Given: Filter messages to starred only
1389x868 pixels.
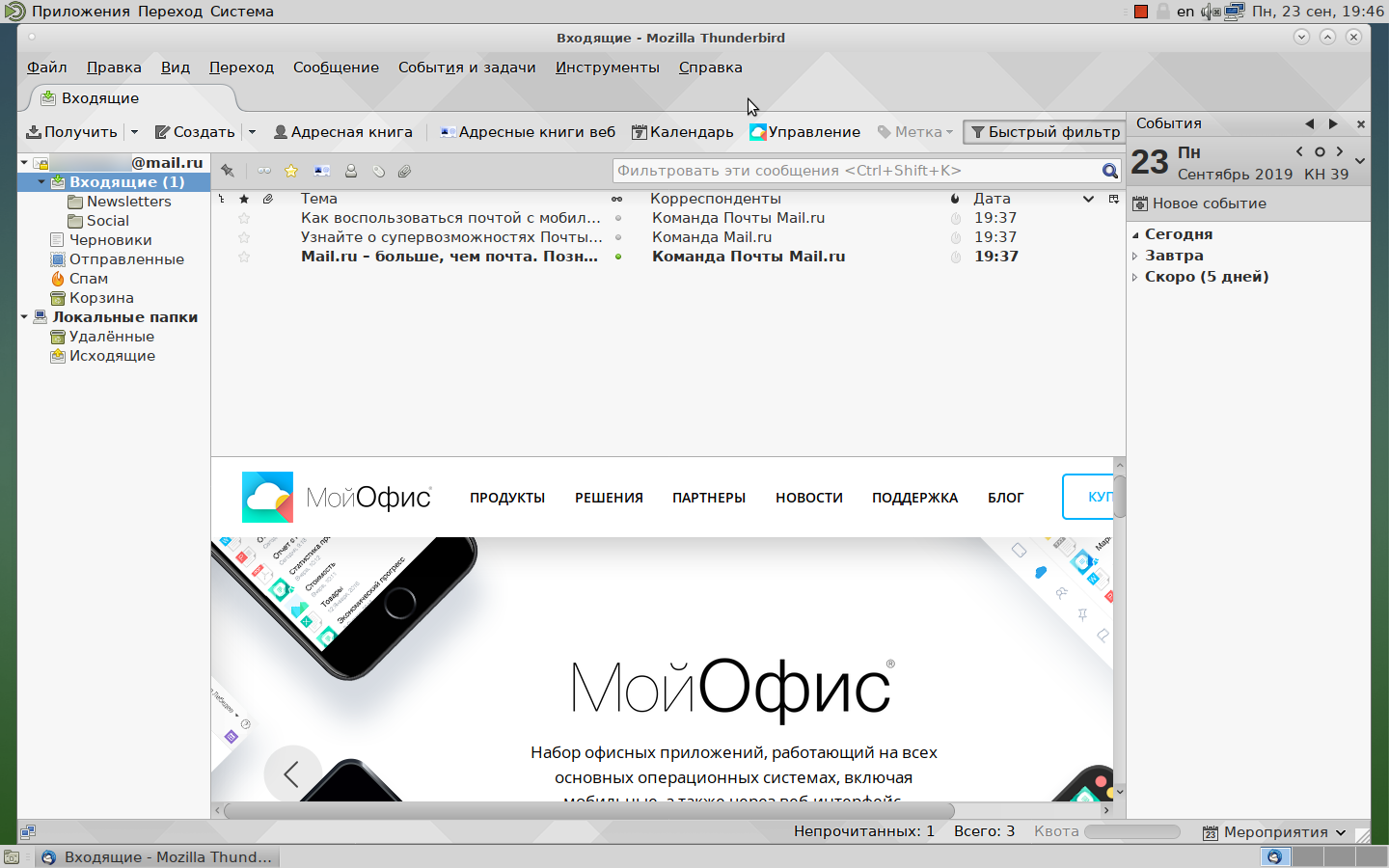Looking at the screenshot, I should click(x=291, y=171).
